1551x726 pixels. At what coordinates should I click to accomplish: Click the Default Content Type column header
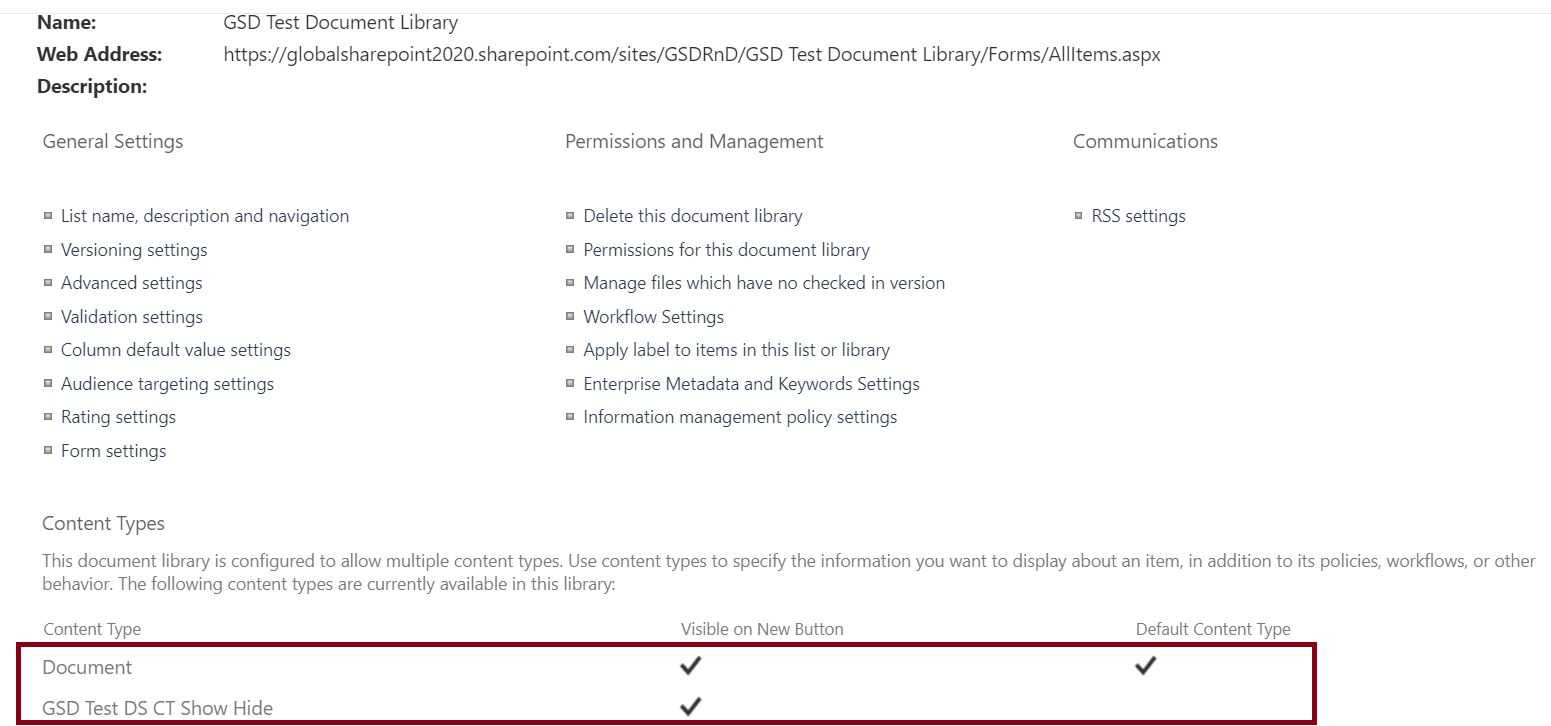point(1213,630)
